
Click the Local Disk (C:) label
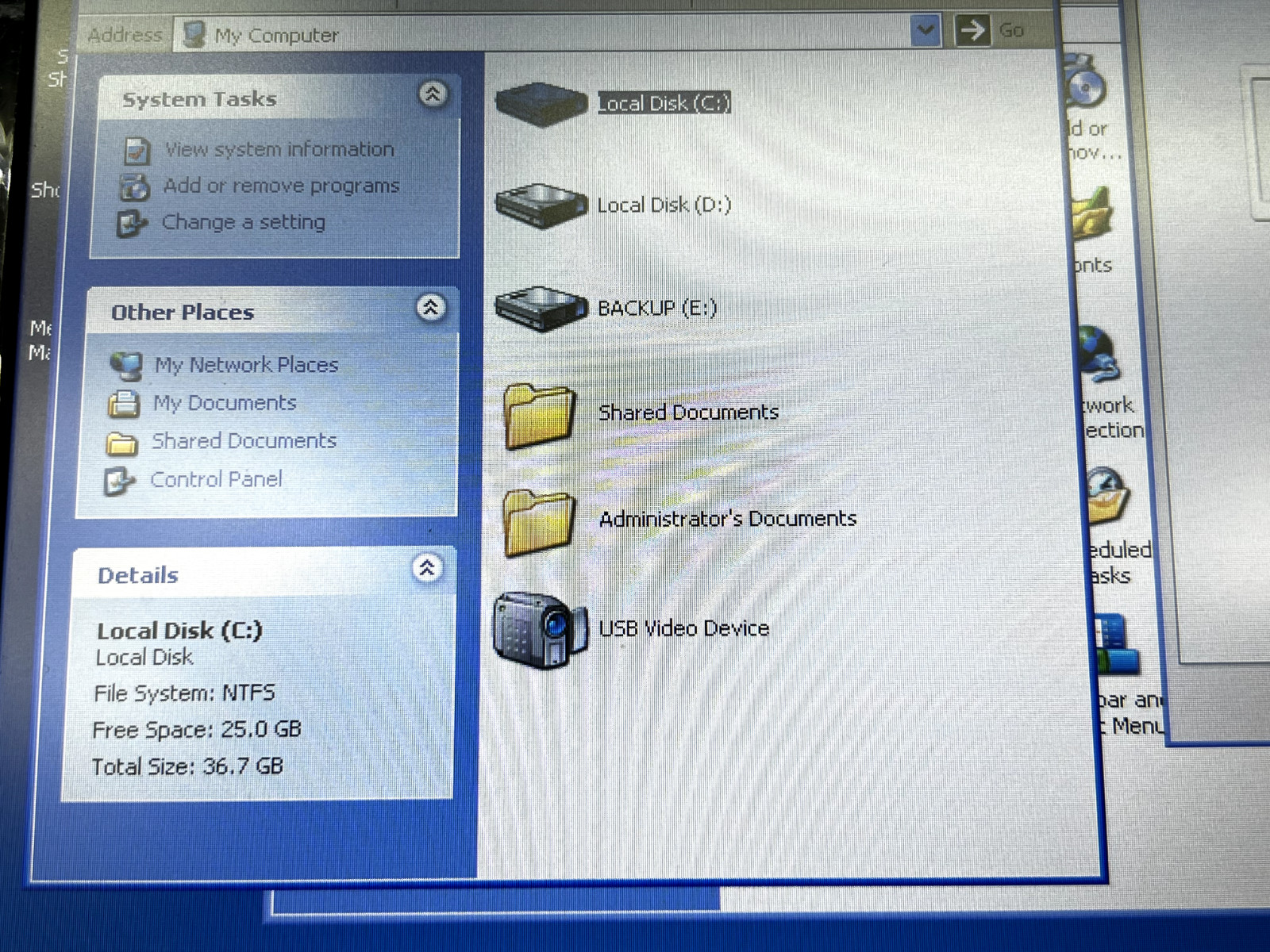point(664,103)
